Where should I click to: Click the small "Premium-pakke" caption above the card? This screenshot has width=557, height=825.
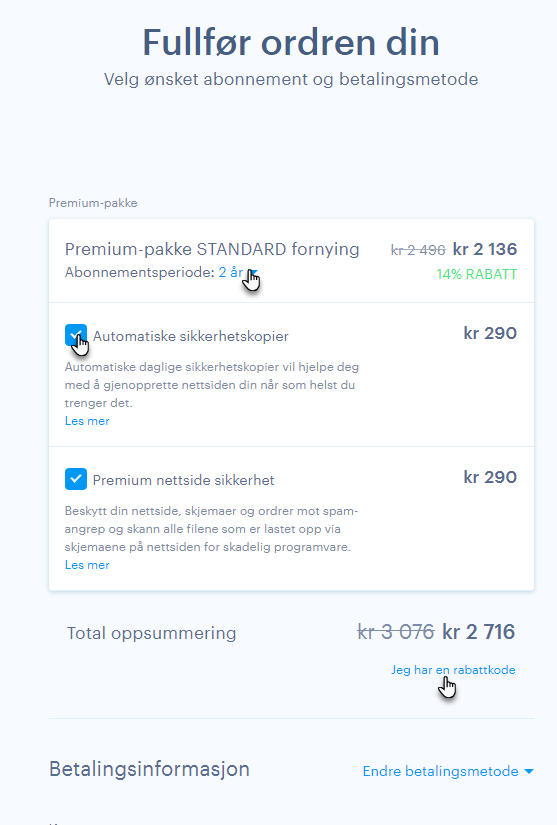(93, 203)
